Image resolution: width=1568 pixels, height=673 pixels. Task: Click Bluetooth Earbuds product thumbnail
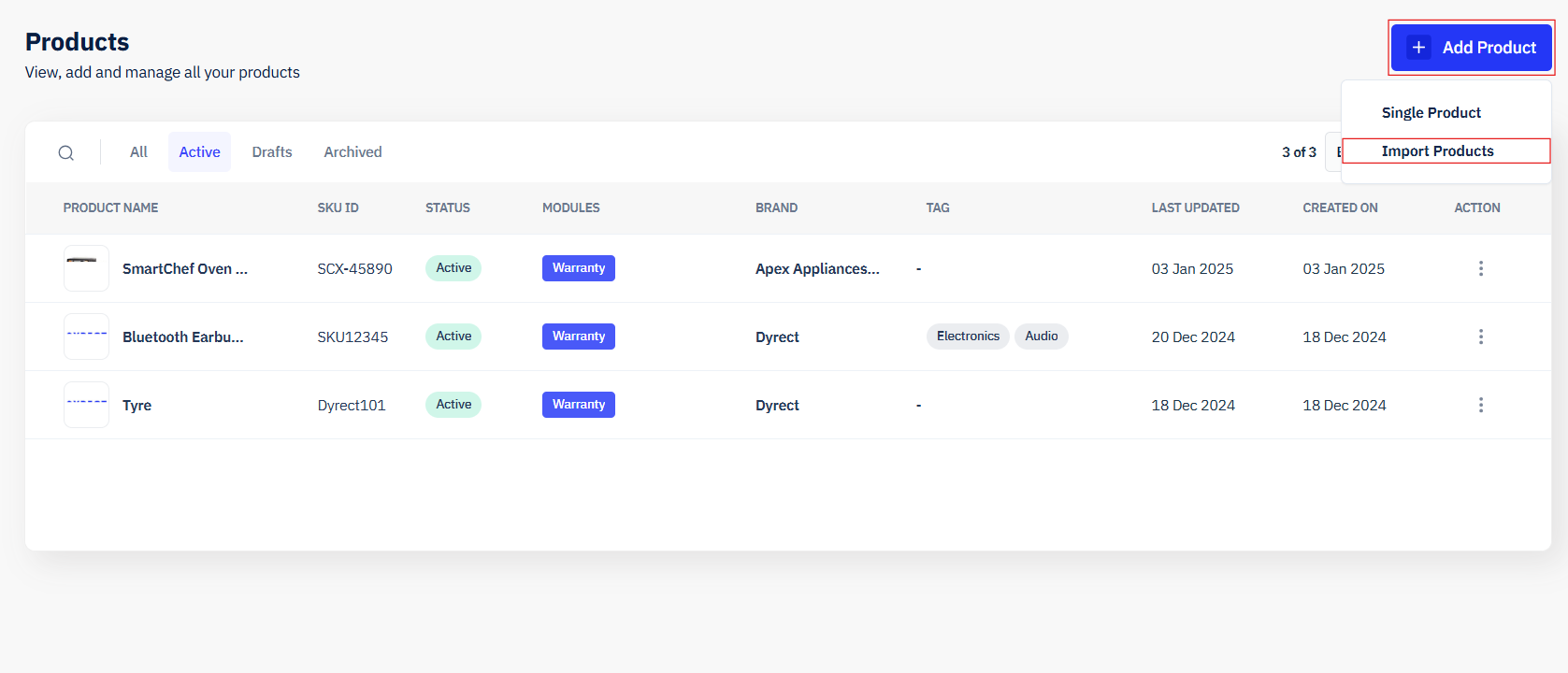coord(86,336)
